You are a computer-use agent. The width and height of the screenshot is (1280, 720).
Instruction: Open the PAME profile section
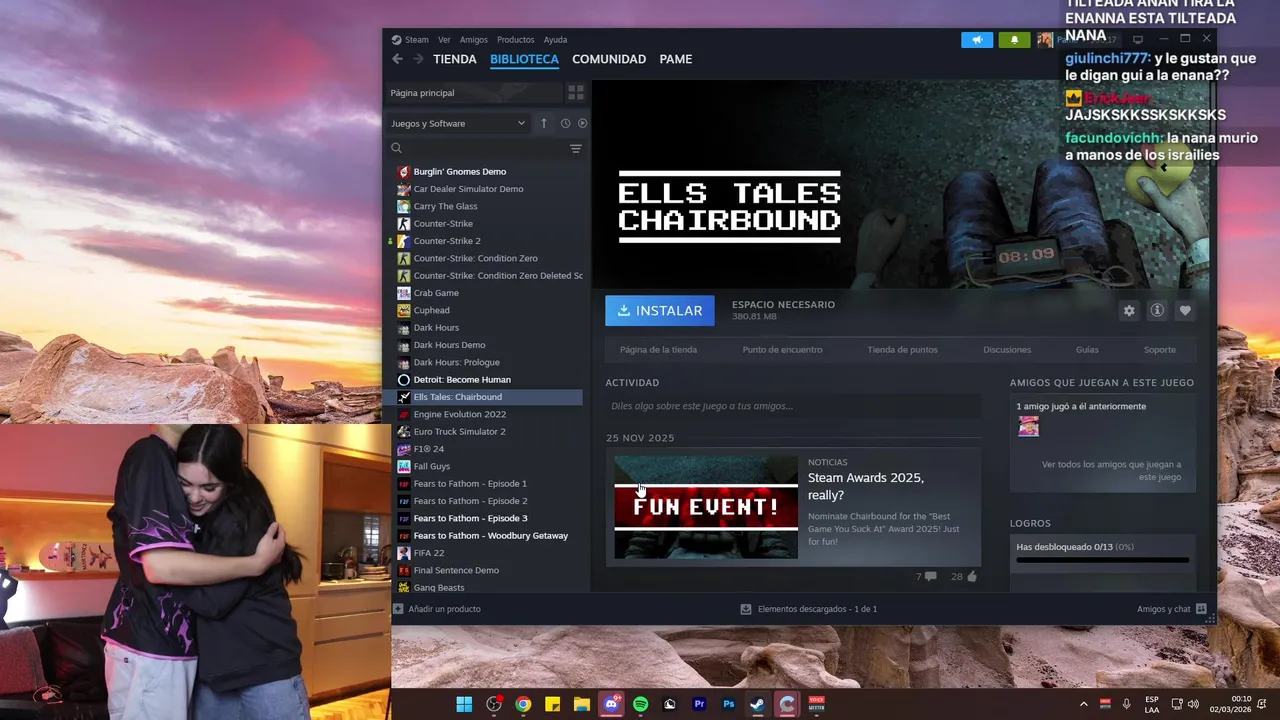pyautogui.click(x=676, y=59)
